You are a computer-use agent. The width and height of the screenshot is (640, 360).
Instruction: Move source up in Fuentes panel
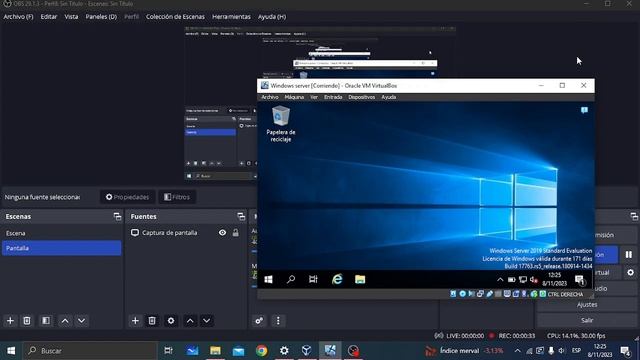click(x=190, y=321)
